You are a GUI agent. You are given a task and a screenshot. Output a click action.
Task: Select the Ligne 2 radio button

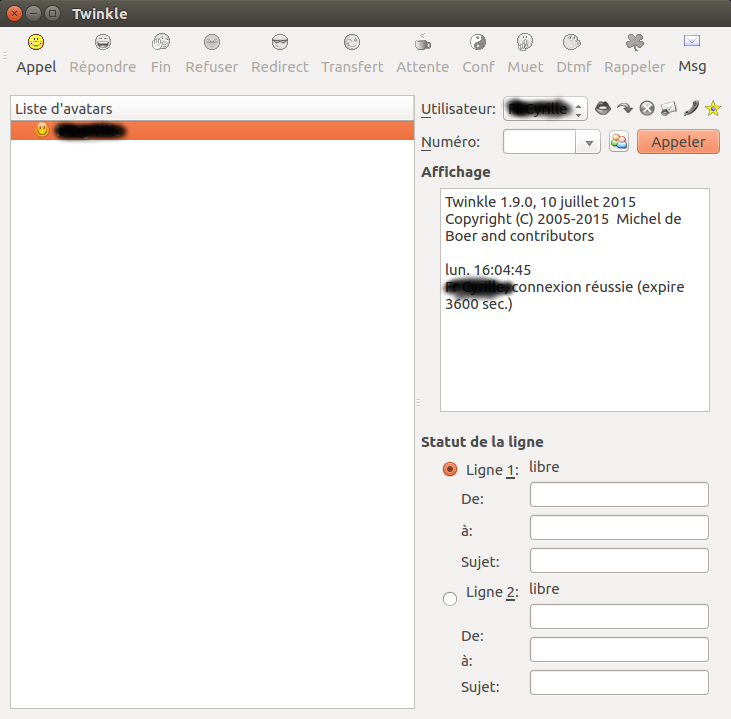pos(450,598)
